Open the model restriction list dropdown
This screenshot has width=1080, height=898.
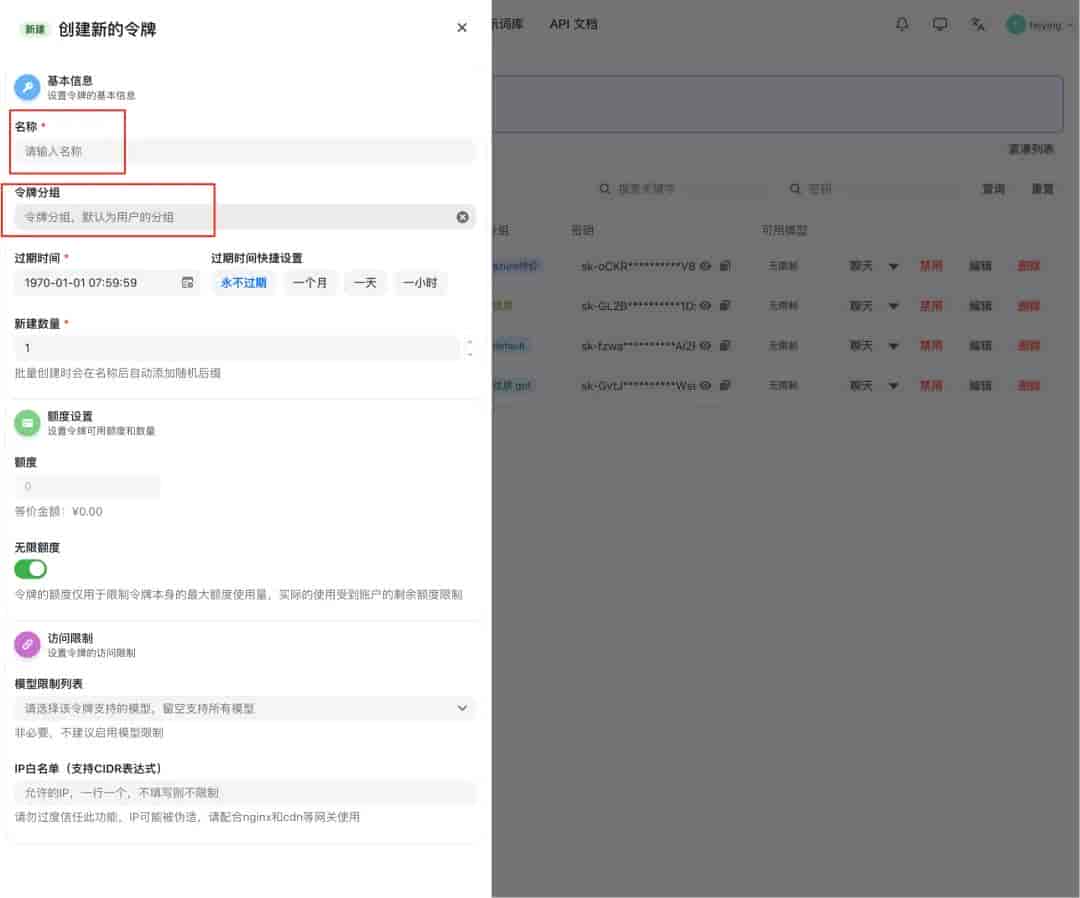coord(245,708)
